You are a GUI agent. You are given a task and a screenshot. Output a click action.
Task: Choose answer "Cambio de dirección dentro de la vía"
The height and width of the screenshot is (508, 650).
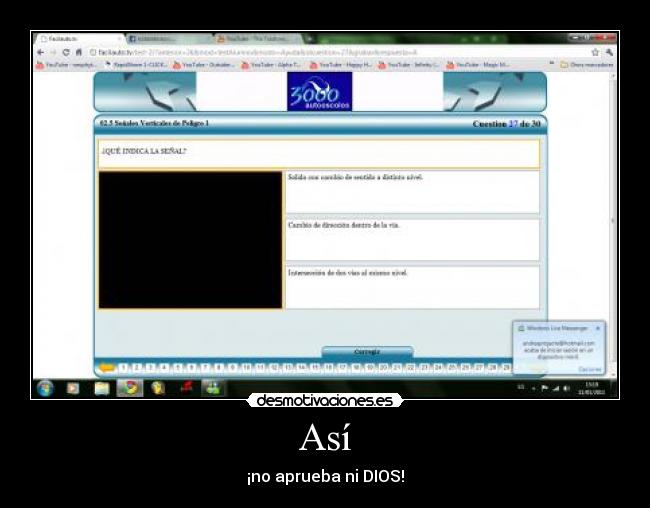411,240
